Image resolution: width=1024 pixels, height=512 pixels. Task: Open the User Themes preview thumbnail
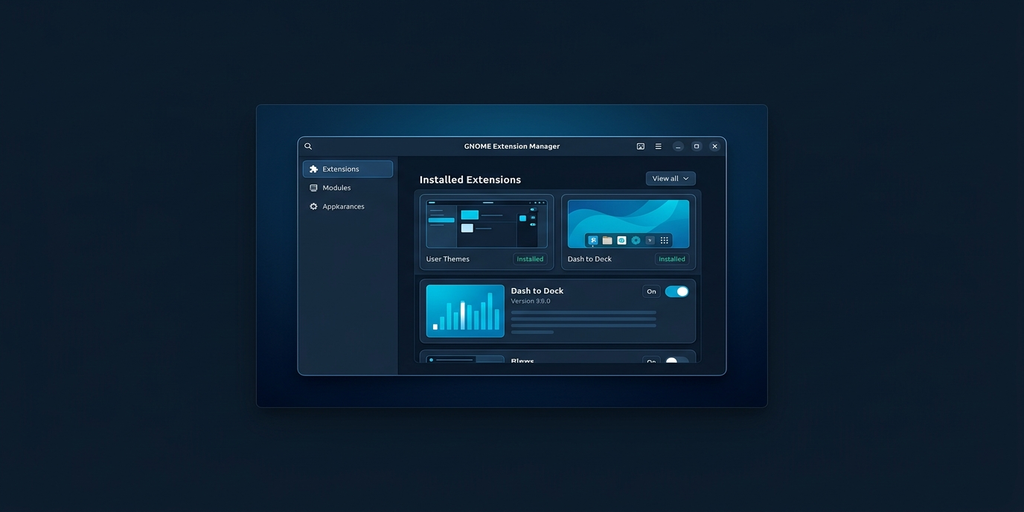[x=486, y=224]
